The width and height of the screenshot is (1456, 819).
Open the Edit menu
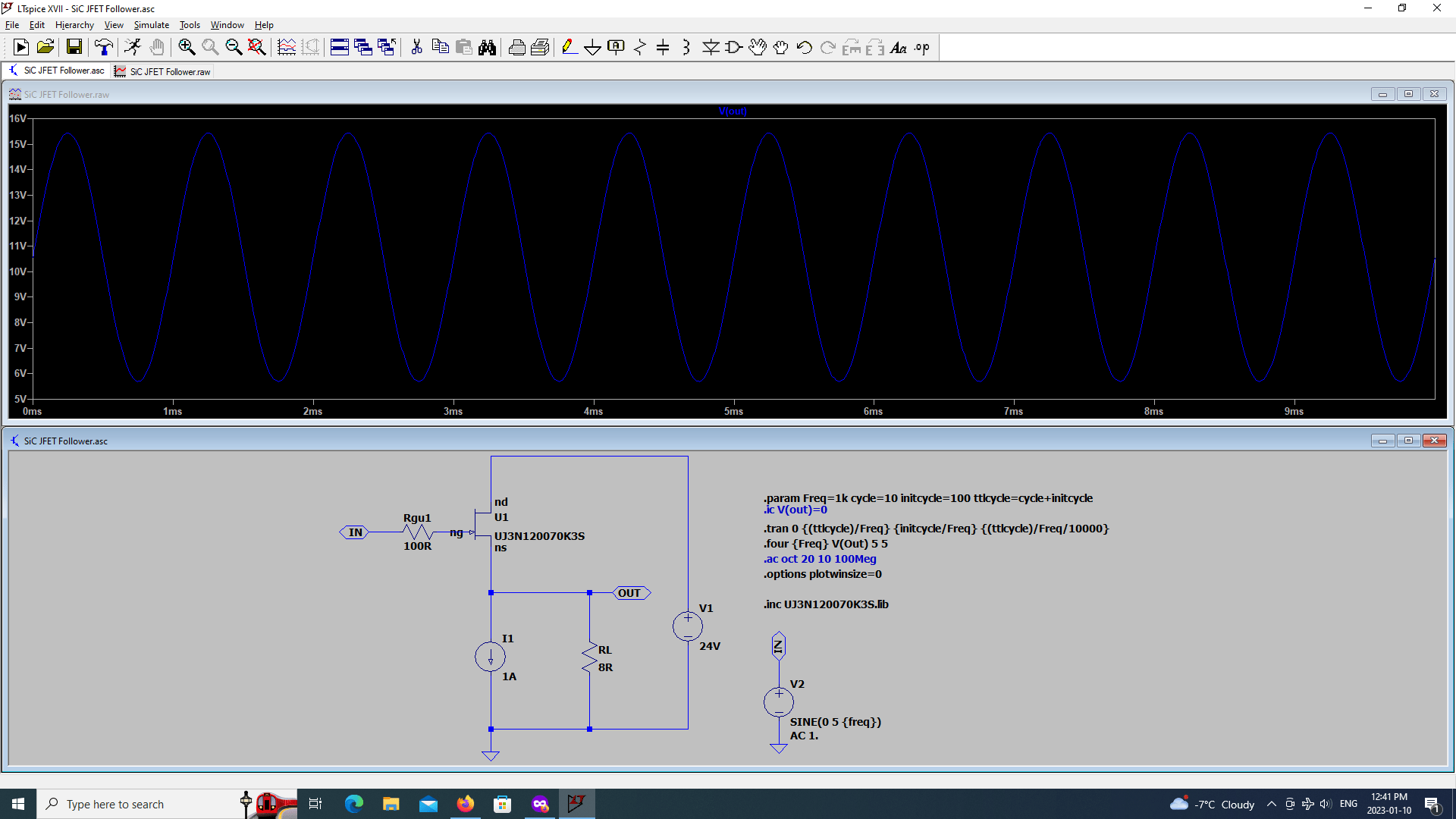tap(37, 25)
